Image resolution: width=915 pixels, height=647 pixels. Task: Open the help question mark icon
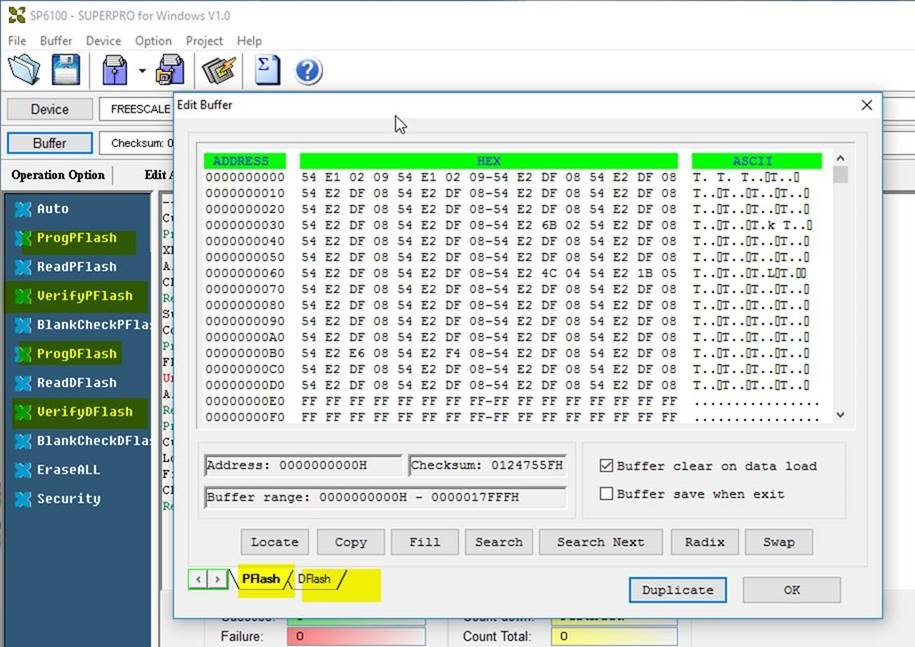308,71
